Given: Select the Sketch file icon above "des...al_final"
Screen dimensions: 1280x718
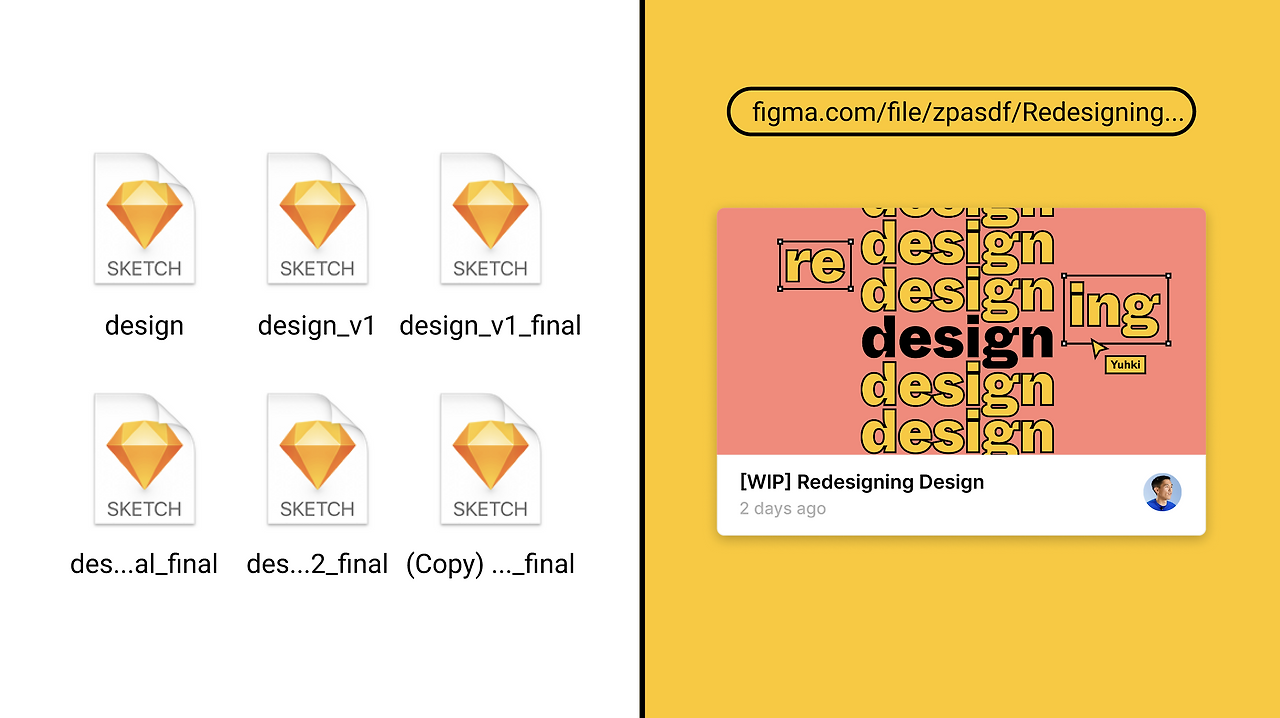Looking at the screenshot, I should [144, 459].
